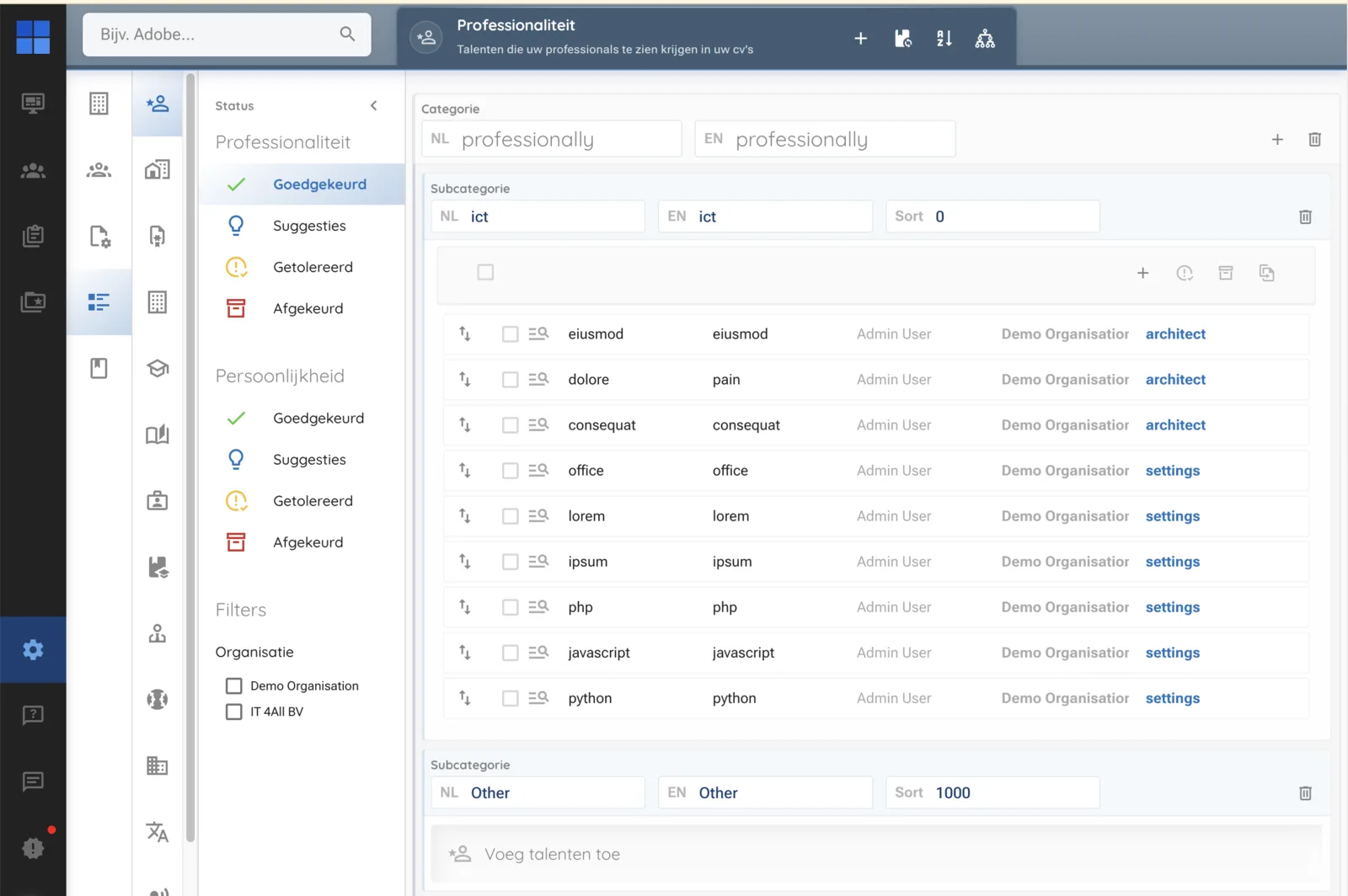Viewport: 1348px width, 896px height.
Task: Open the gear settings icon in dark sidebar
Action: click(x=33, y=649)
